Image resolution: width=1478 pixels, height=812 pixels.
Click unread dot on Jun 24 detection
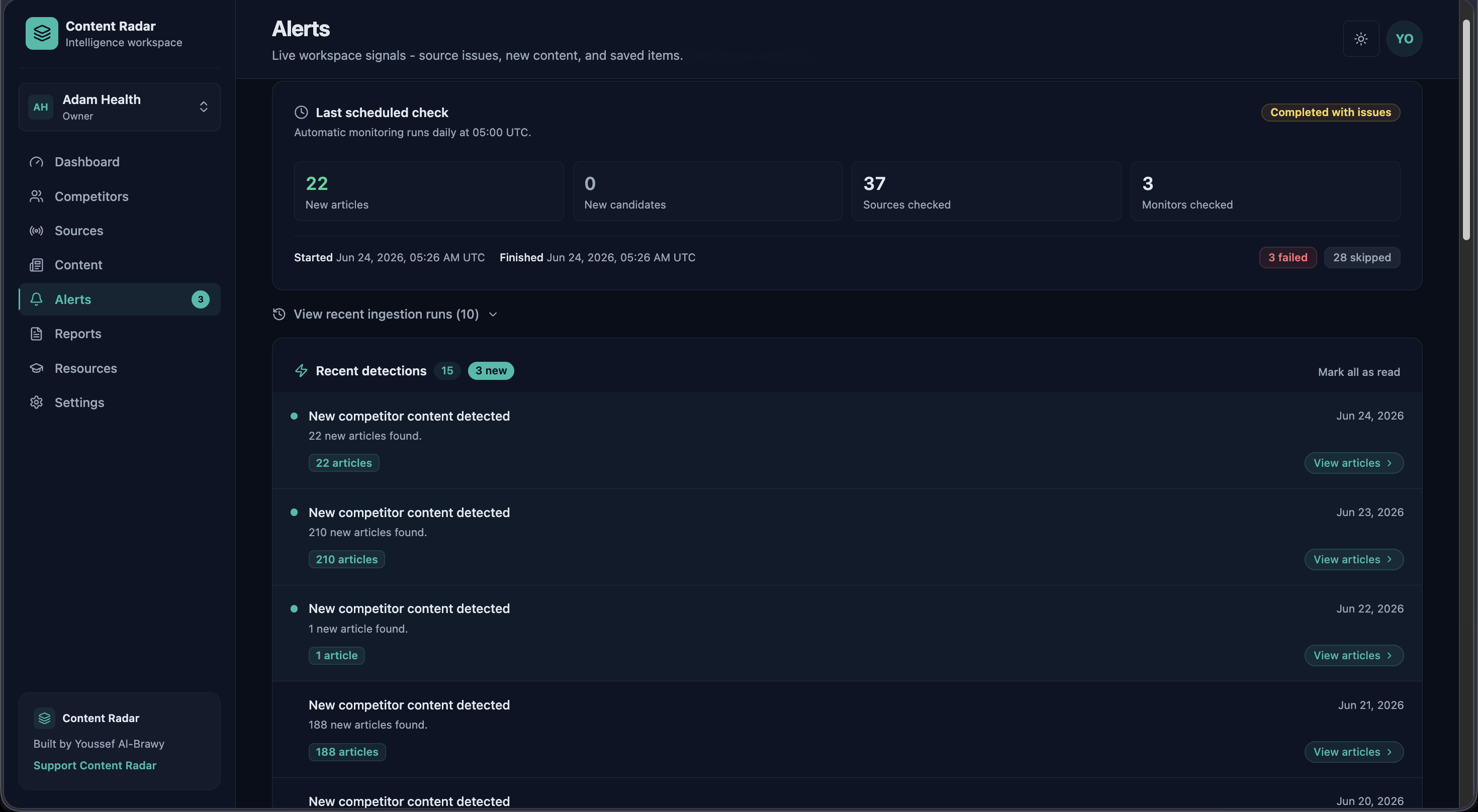point(294,416)
